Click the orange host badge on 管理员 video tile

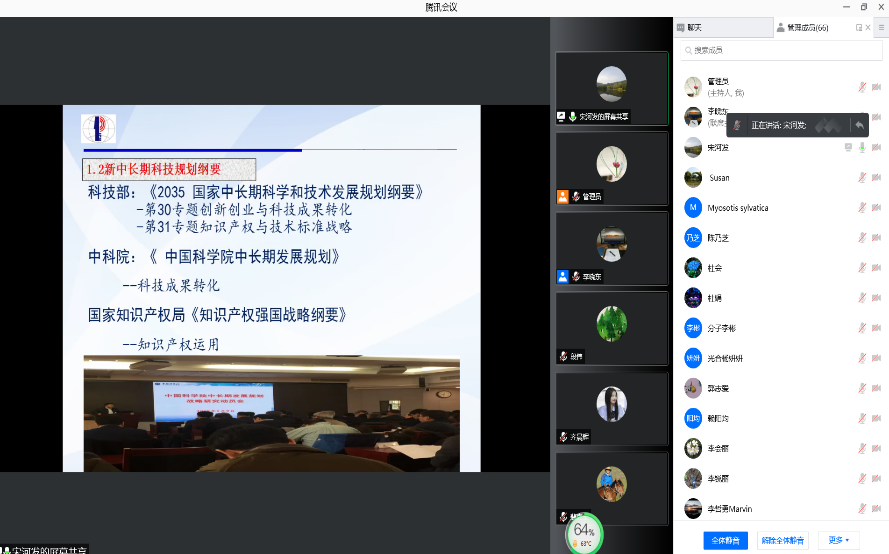tap(563, 197)
